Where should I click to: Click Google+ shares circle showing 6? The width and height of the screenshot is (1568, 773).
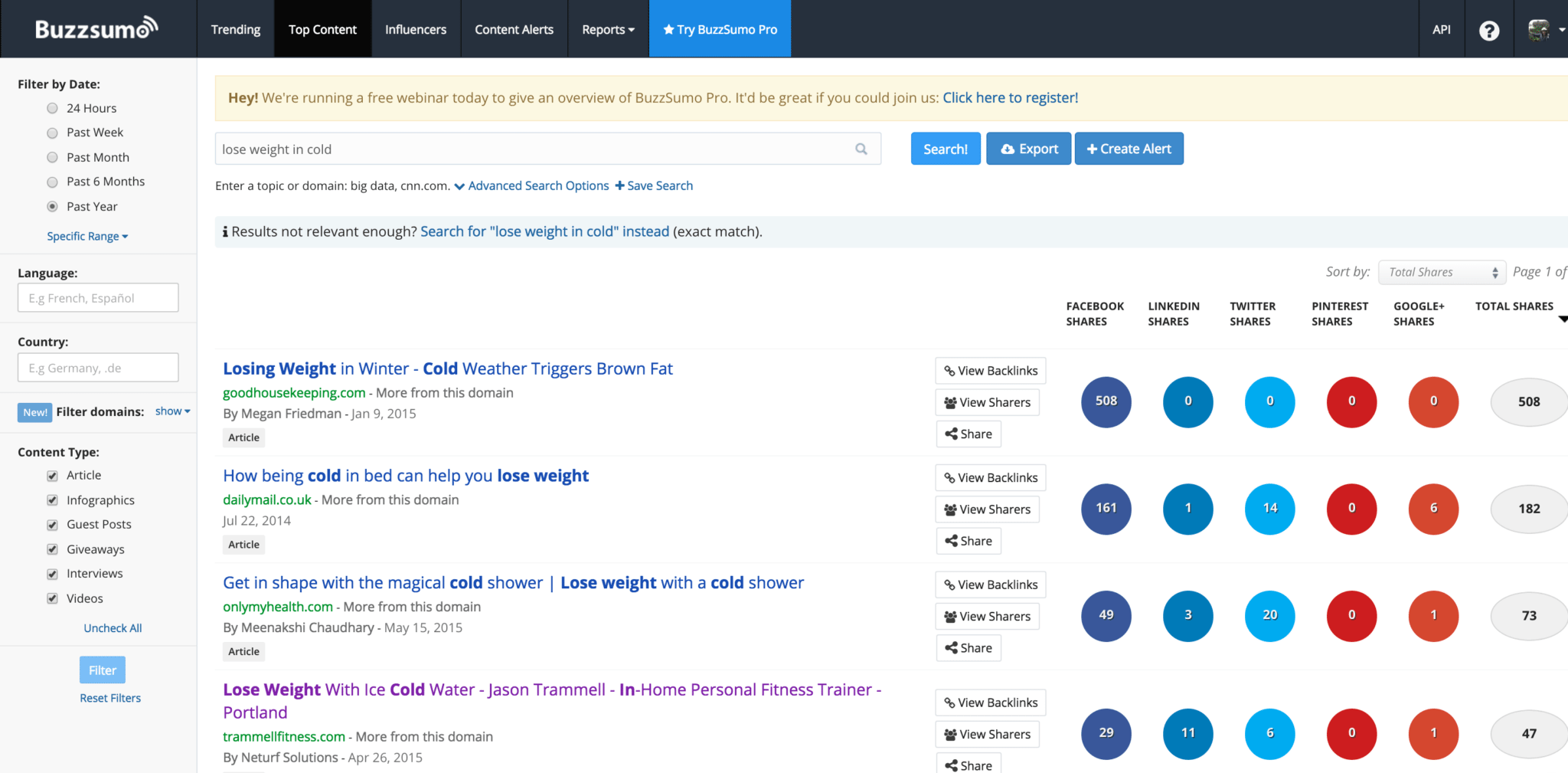click(x=1434, y=509)
